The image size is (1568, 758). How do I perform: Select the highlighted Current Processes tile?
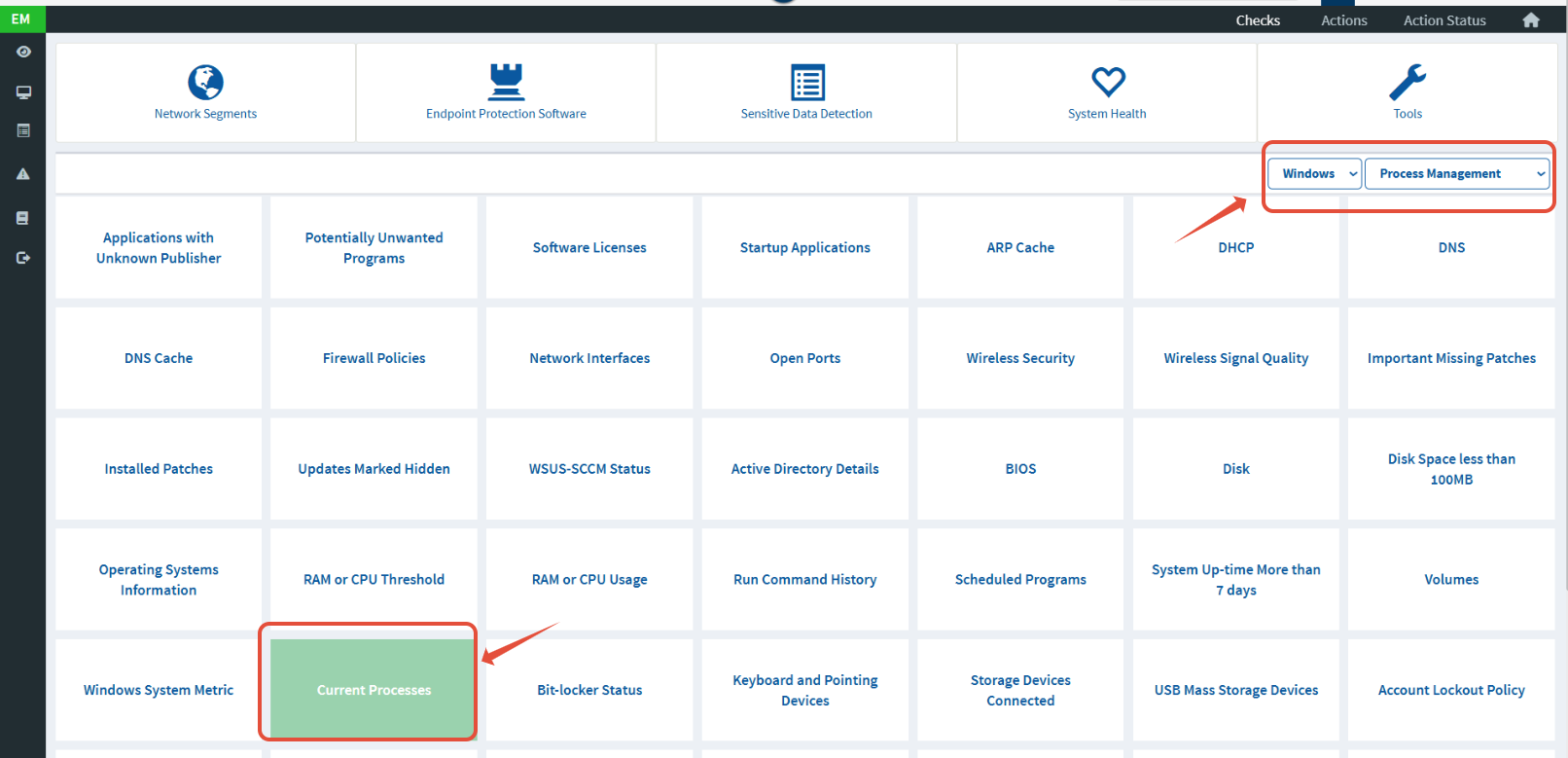pyautogui.click(x=374, y=690)
